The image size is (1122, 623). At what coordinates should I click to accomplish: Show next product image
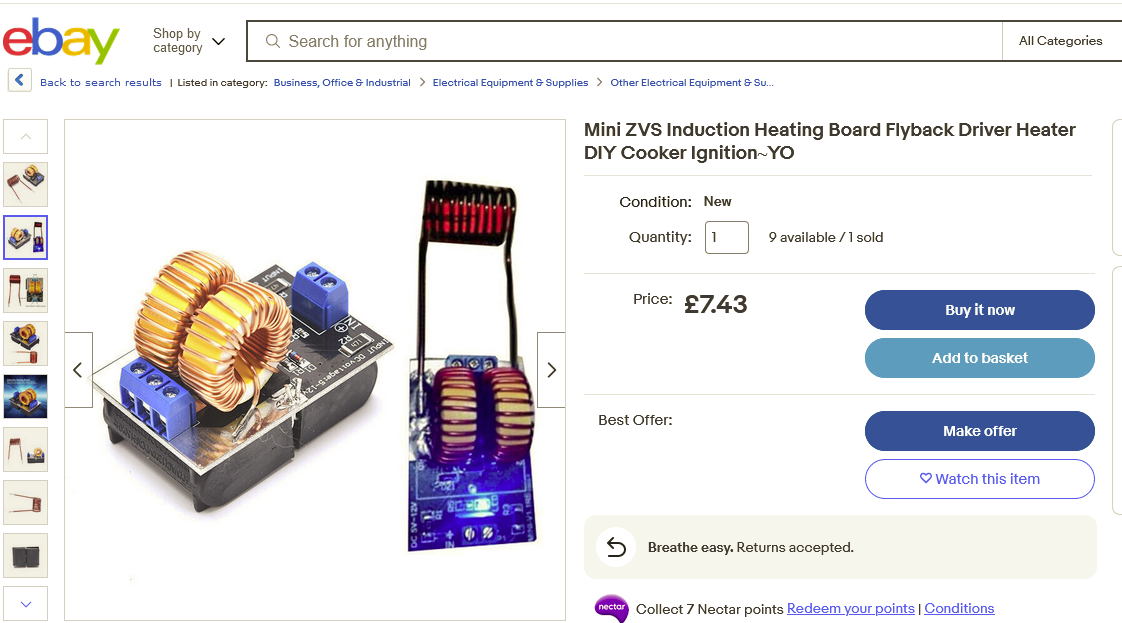pyautogui.click(x=551, y=370)
